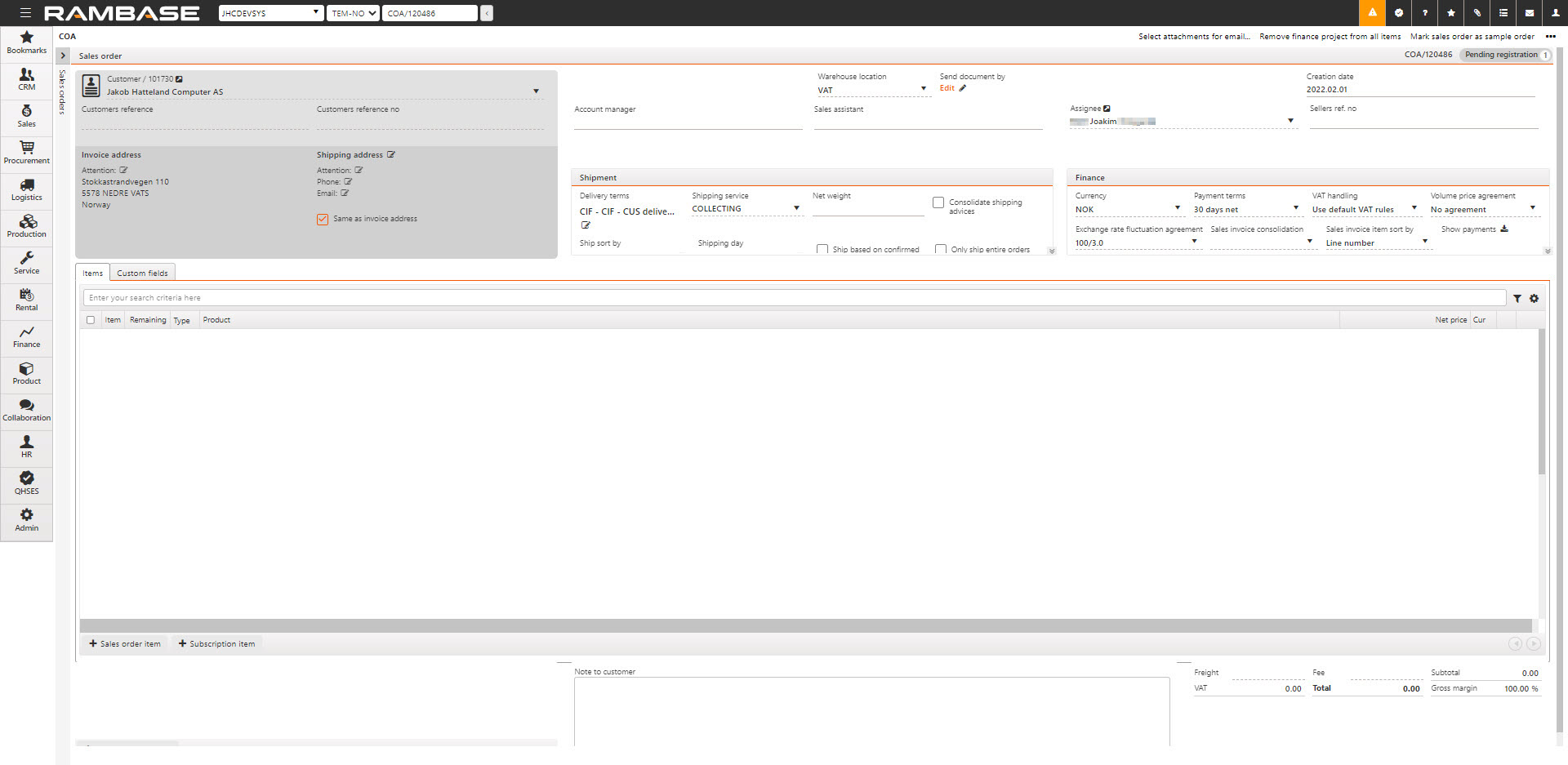Click the items search criteria field
The width and height of the screenshot is (1568, 765).
click(792, 298)
